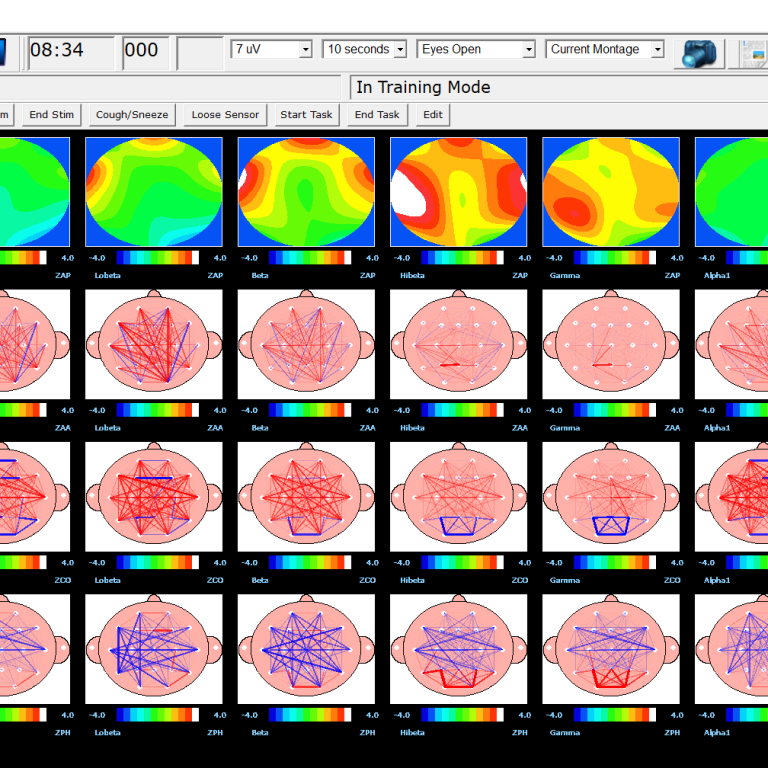This screenshot has height=768, width=768.
Task: Open the 10 seconds timebase dropdown
Action: (x=364, y=49)
